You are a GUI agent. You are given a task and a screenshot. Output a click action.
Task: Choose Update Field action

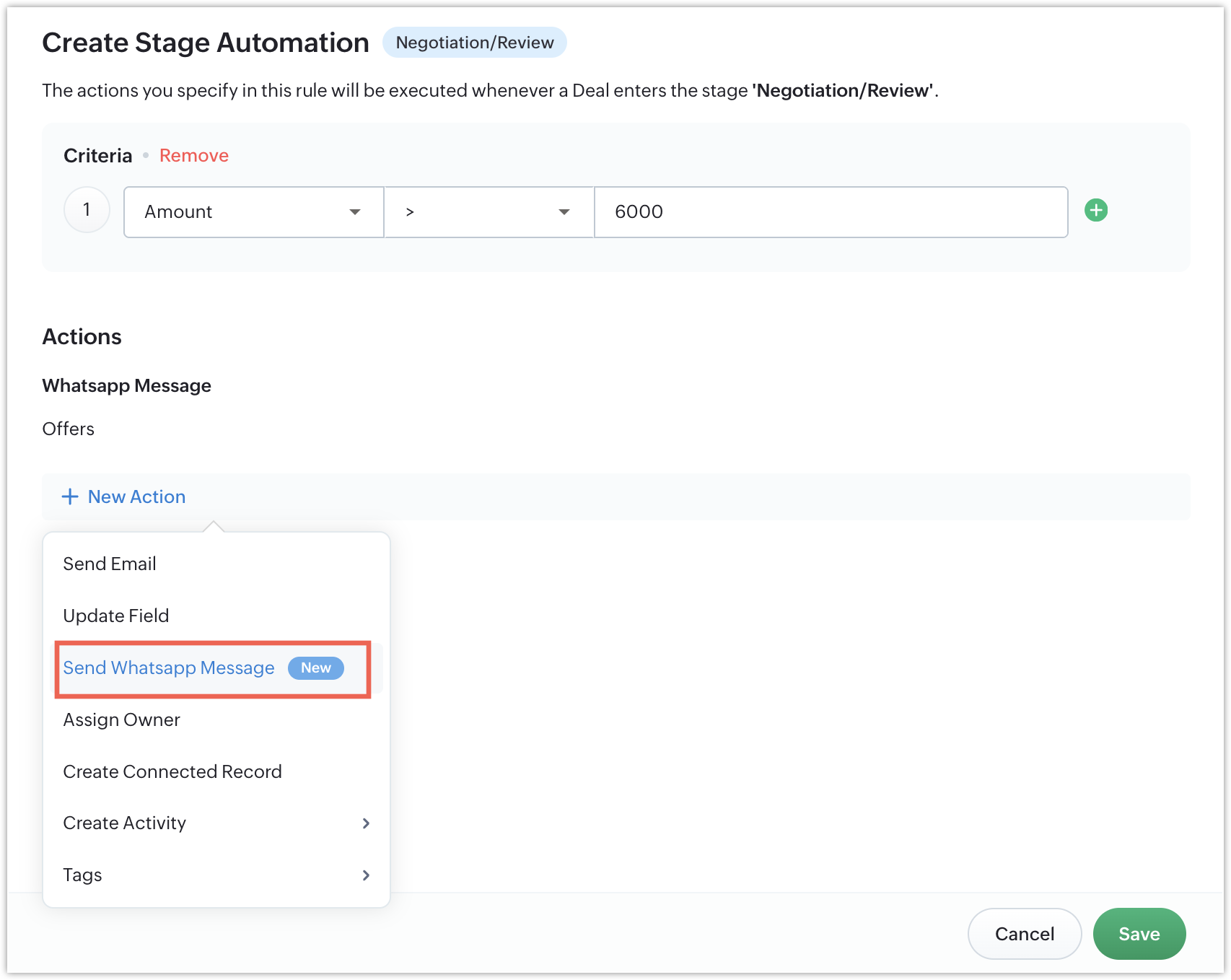coord(116,616)
